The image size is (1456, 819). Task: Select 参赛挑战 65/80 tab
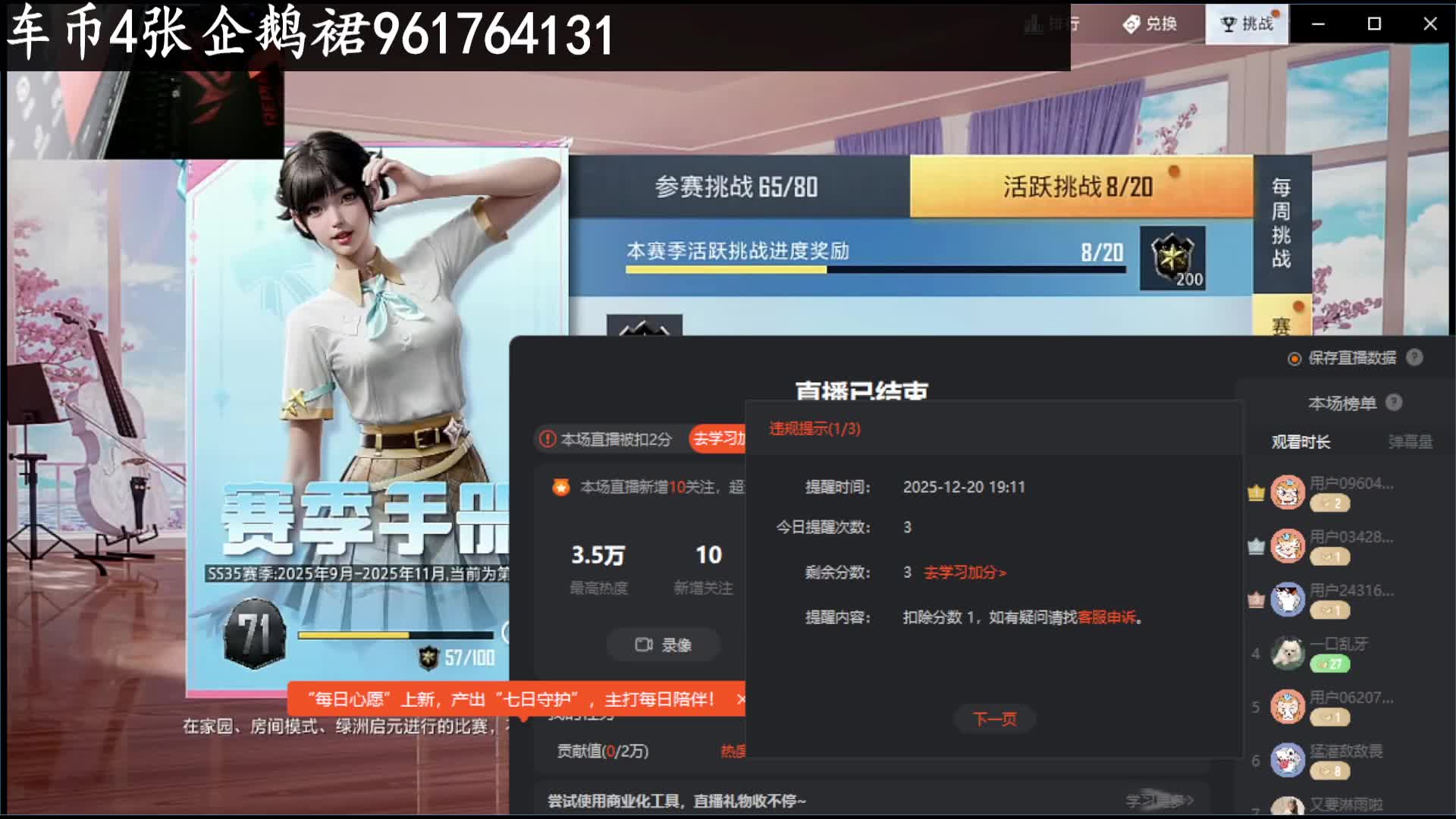[x=737, y=187]
